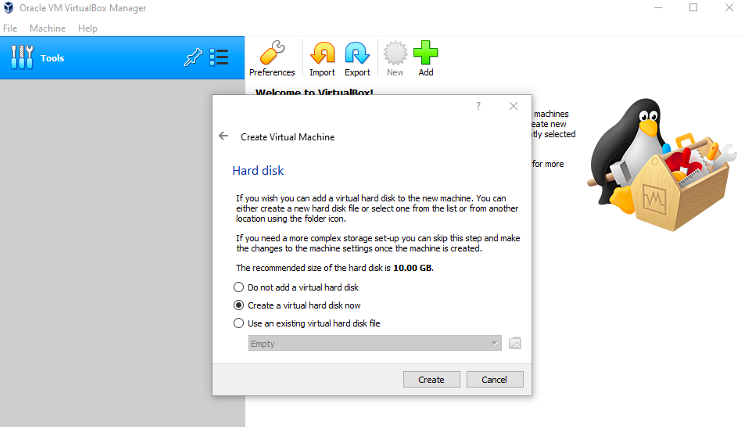
Task: Open the Machine menu
Action: pyautogui.click(x=47, y=29)
